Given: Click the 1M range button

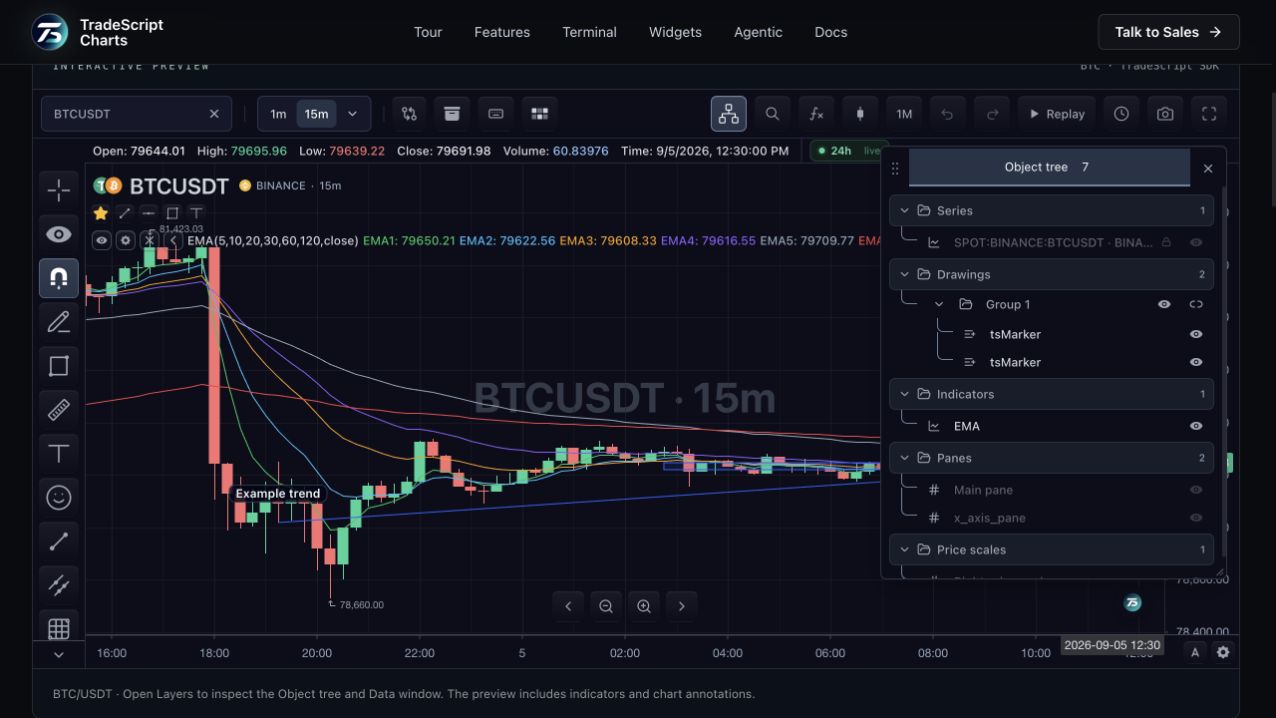Looking at the screenshot, I should click(904, 114).
